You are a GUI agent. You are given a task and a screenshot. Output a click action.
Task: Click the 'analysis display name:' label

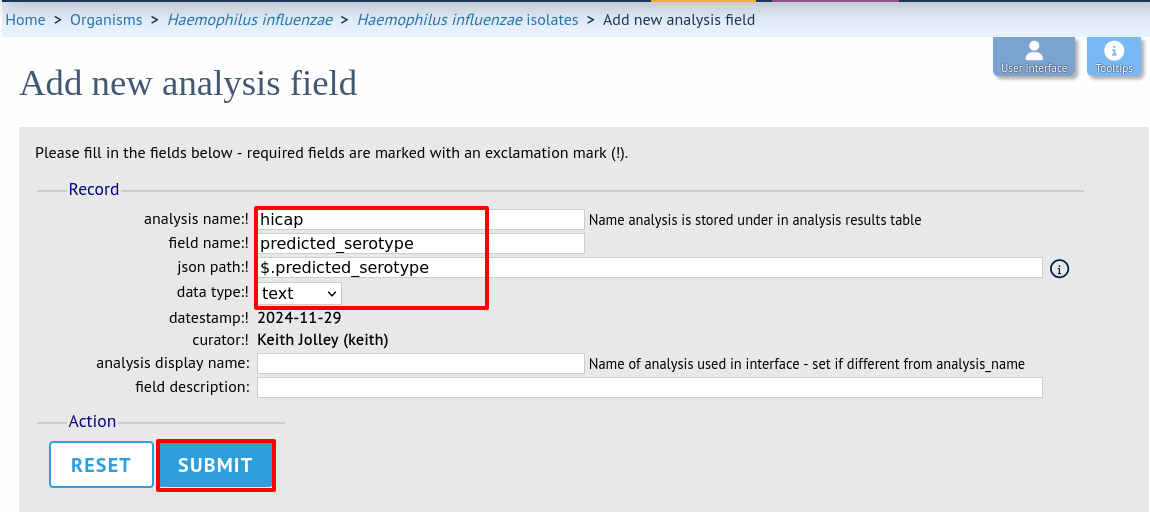coord(173,363)
